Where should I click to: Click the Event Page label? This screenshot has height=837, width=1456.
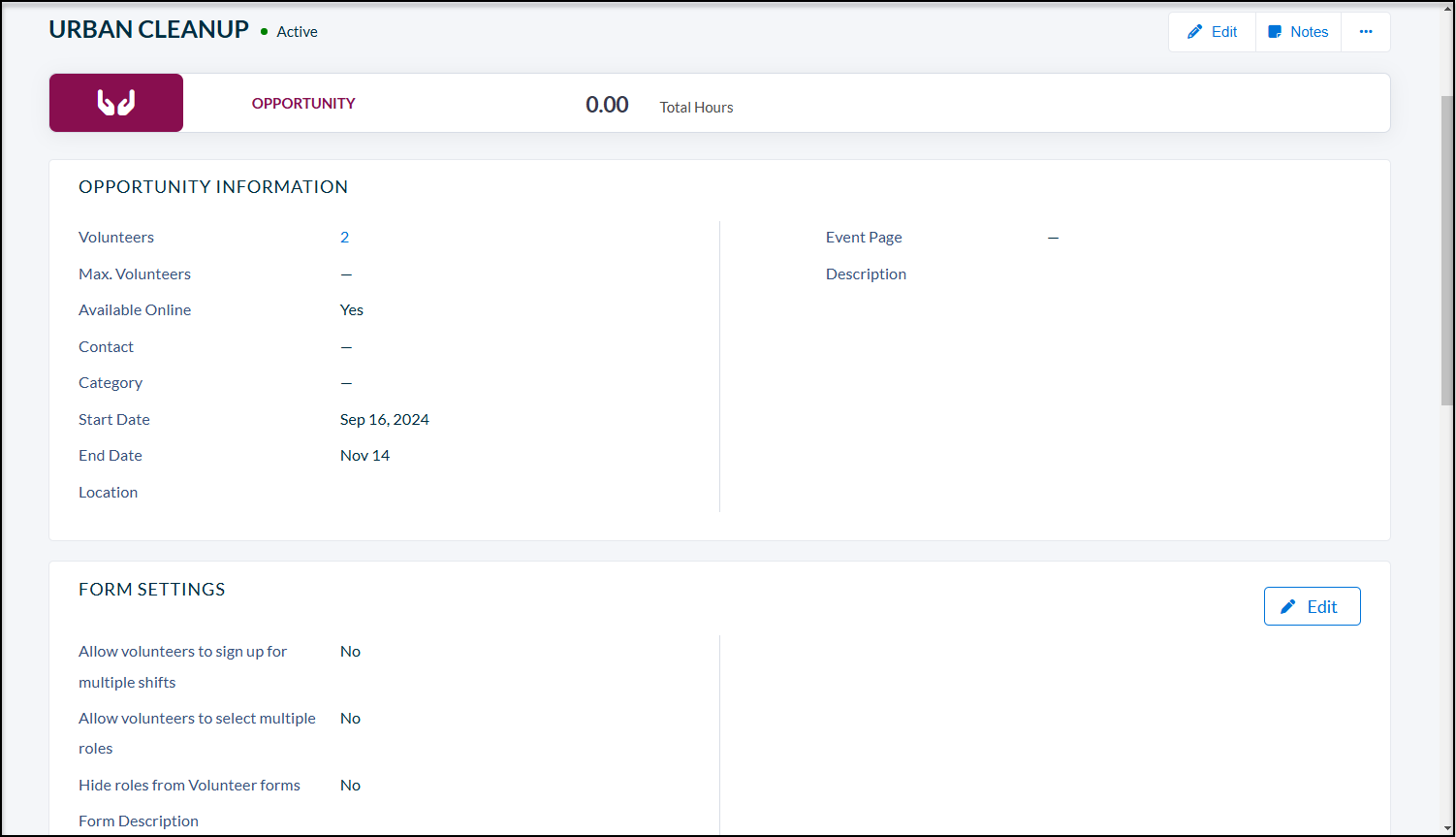[x=864, y=238]
